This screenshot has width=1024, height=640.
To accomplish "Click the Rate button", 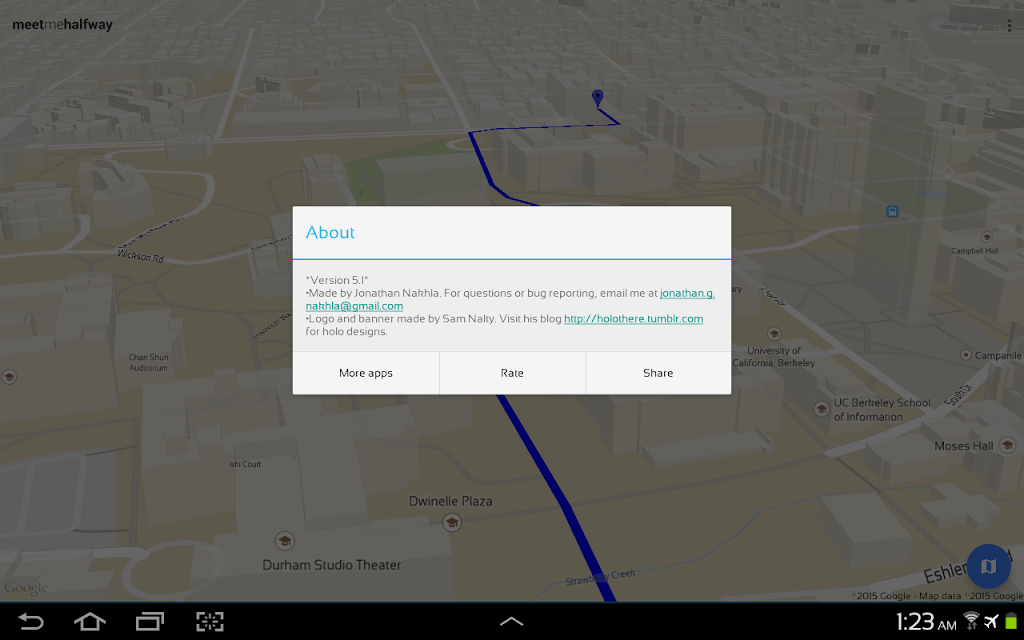I will 512,373.
